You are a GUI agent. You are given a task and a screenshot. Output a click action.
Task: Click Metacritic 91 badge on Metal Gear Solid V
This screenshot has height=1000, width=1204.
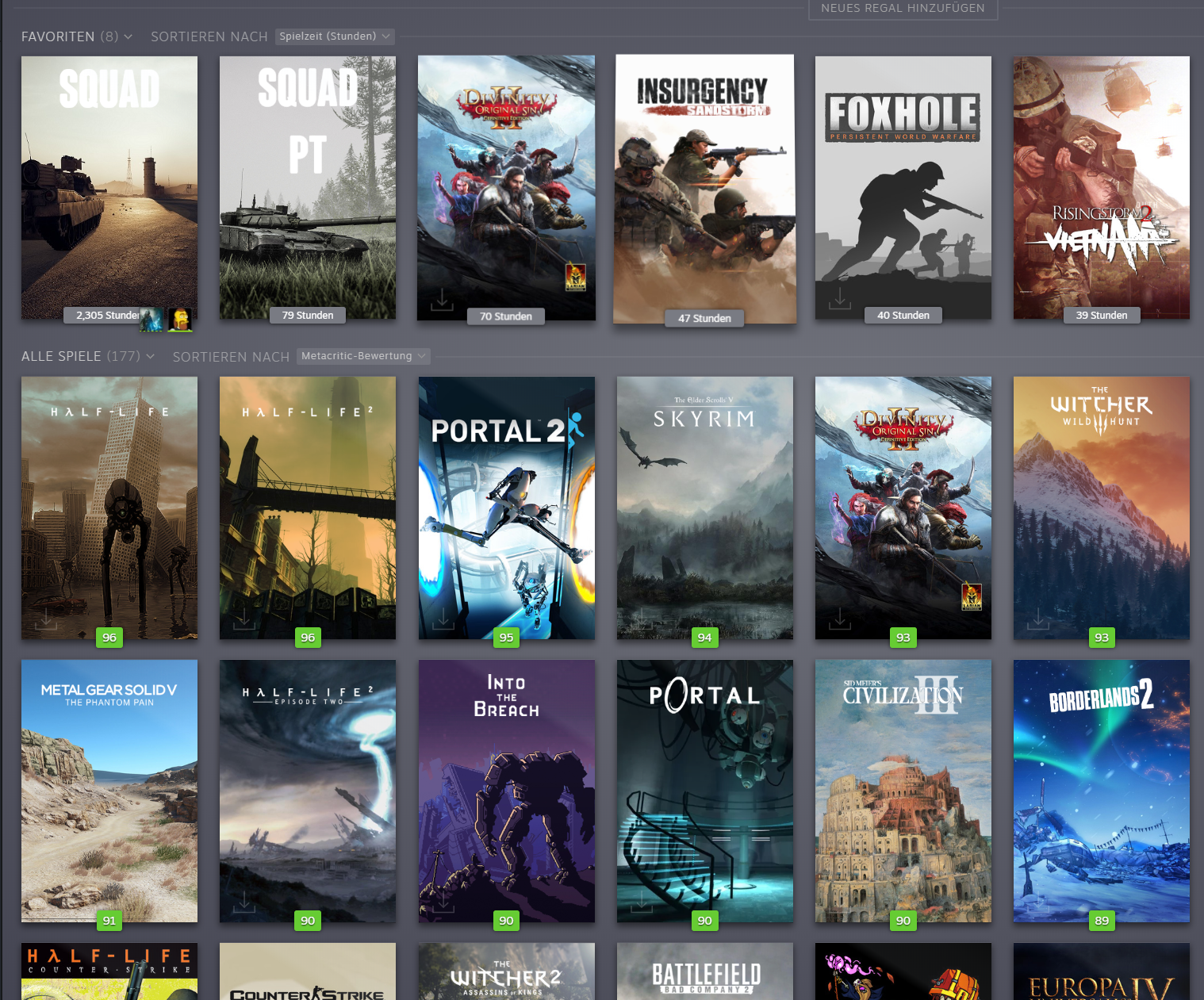click(109, 921)
